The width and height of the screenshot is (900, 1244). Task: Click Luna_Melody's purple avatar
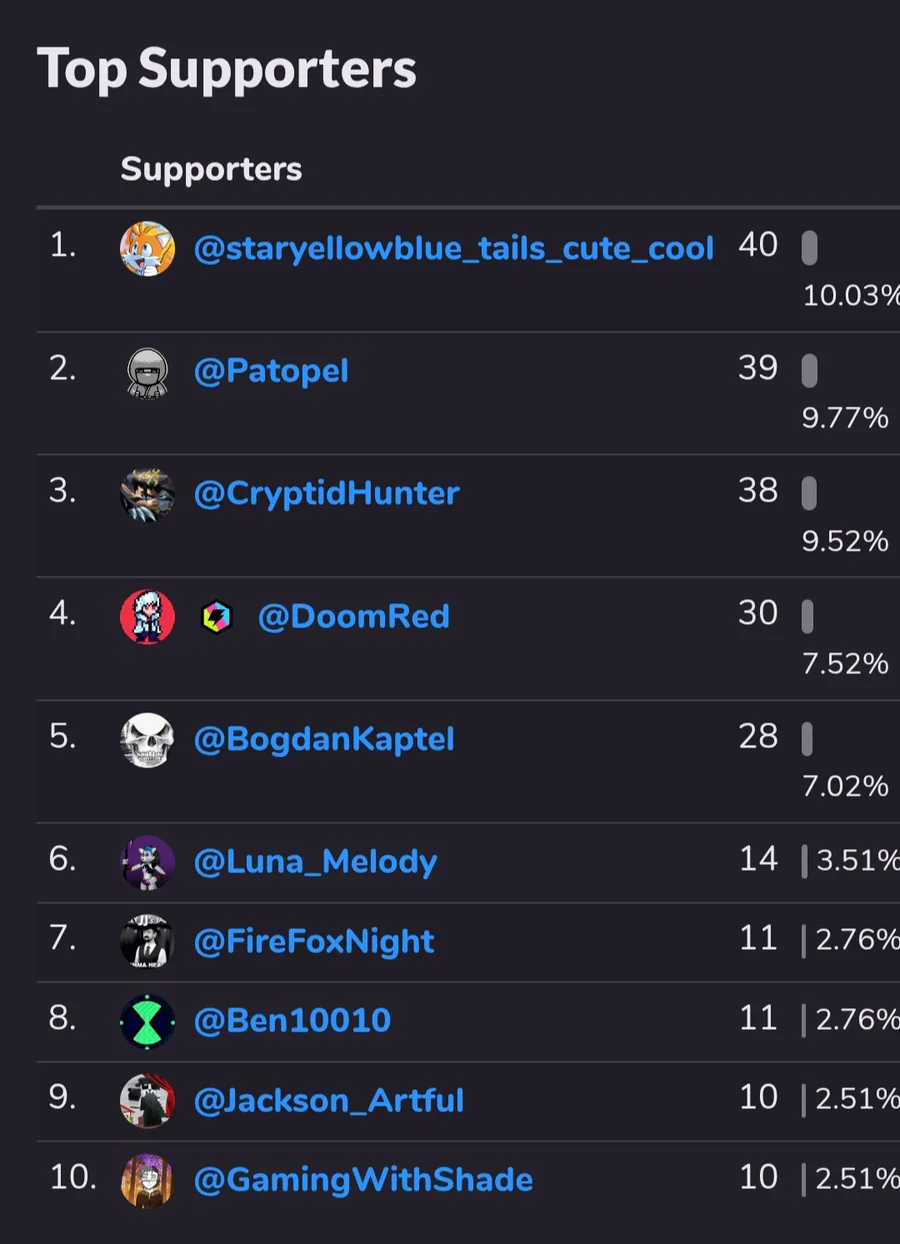click(x=147, y=862)
